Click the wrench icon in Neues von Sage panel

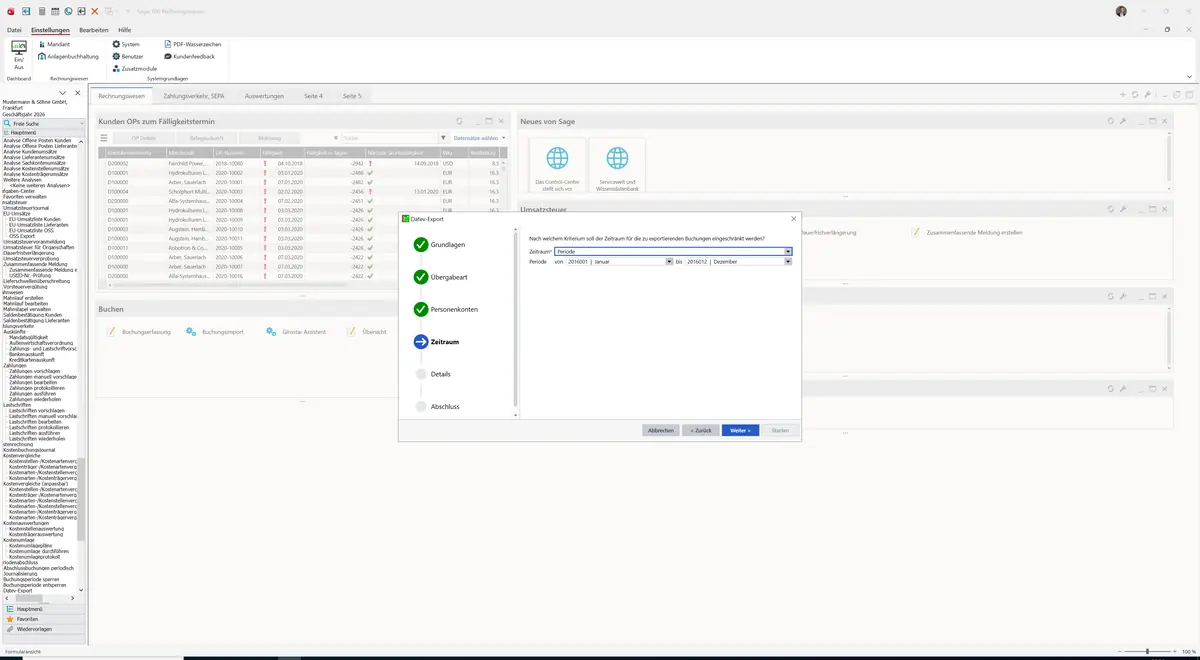tap(1123, 121)
